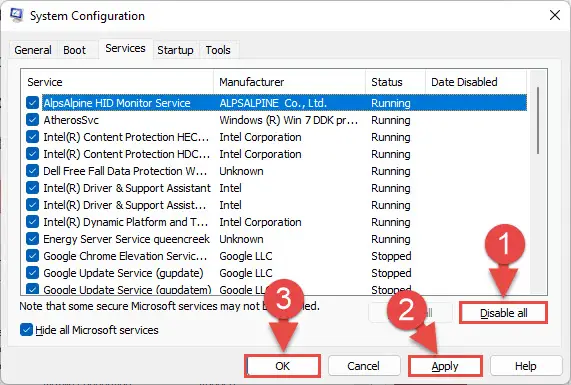Click 'Windows (R) Win 7 DDK pr...' manufacturer
Screen dimensions: 571x385
pyautogui.click(x=288, y=120)
